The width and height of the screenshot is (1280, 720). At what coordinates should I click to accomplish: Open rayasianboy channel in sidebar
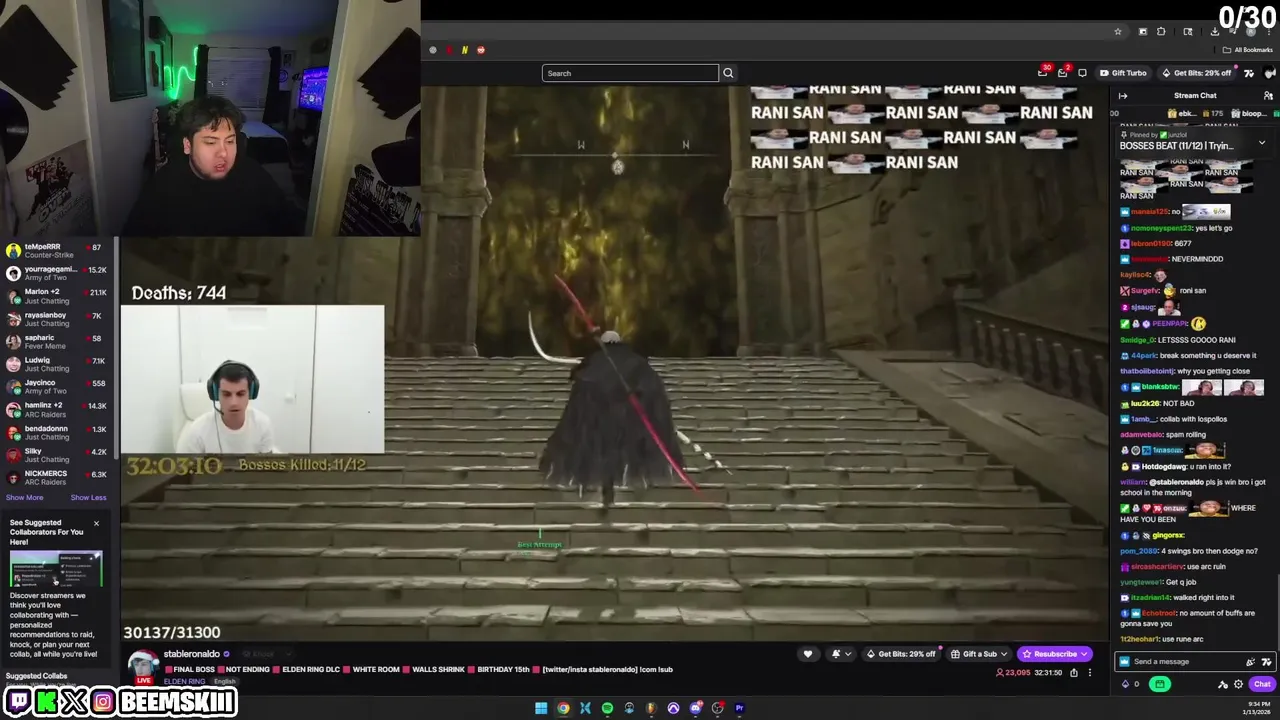[x=55, y=319]
